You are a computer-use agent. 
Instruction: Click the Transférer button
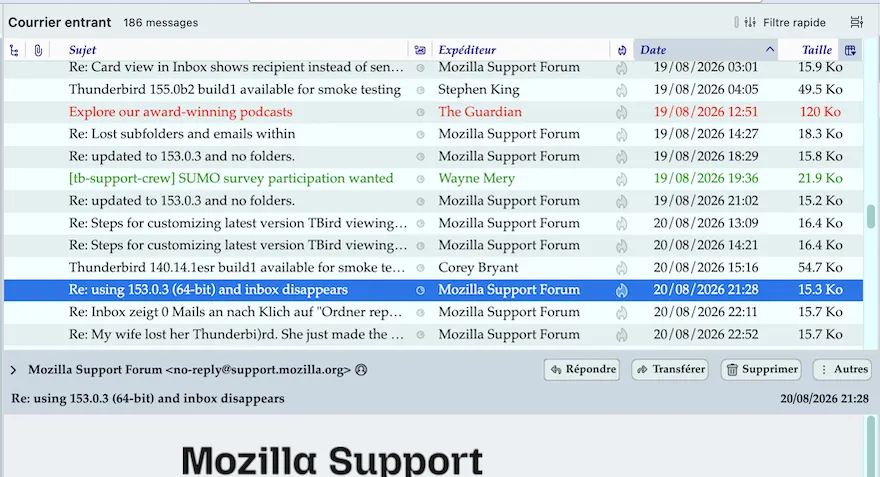[670, 369]
